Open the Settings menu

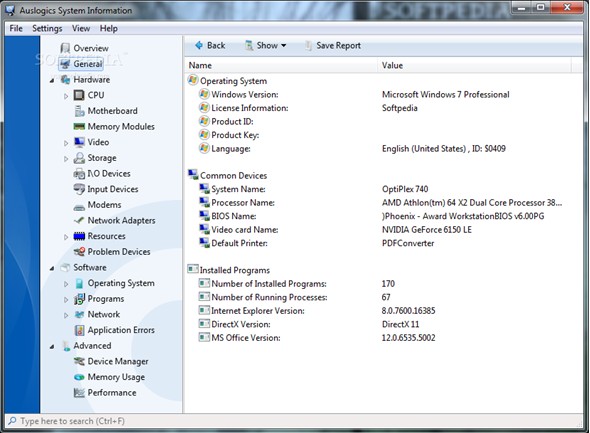(47, 29)
